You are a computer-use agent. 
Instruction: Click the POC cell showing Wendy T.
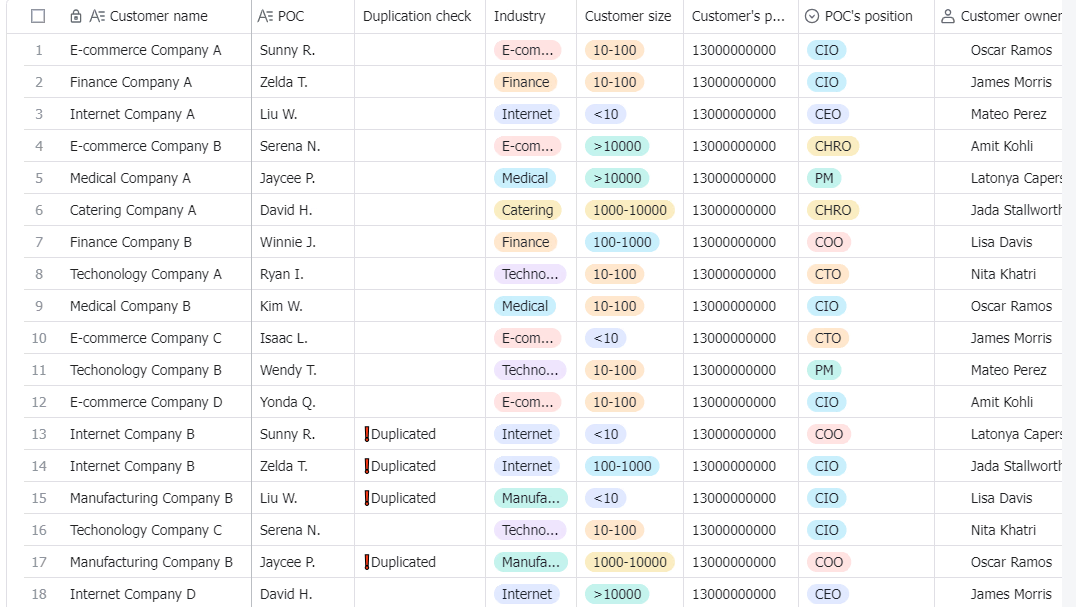(303, 370)
